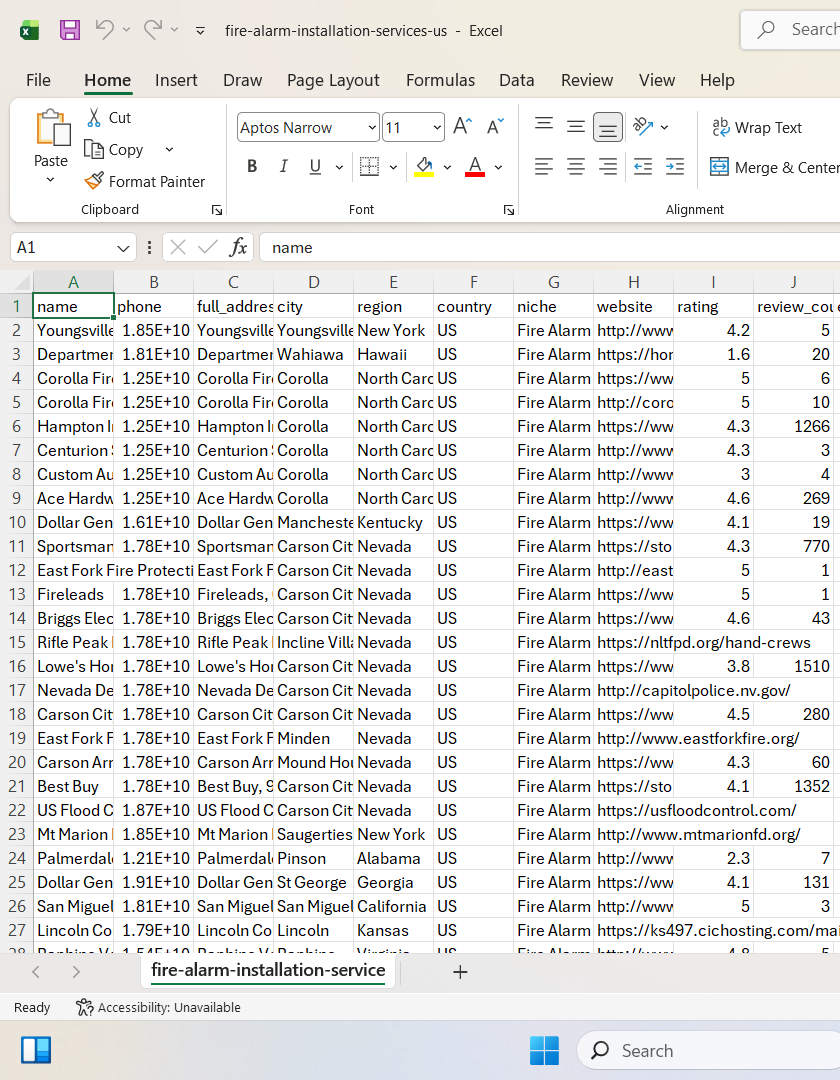Screen dimensions: 840x1080
Task: Click Merge & Center
Action: coord(775,167)
